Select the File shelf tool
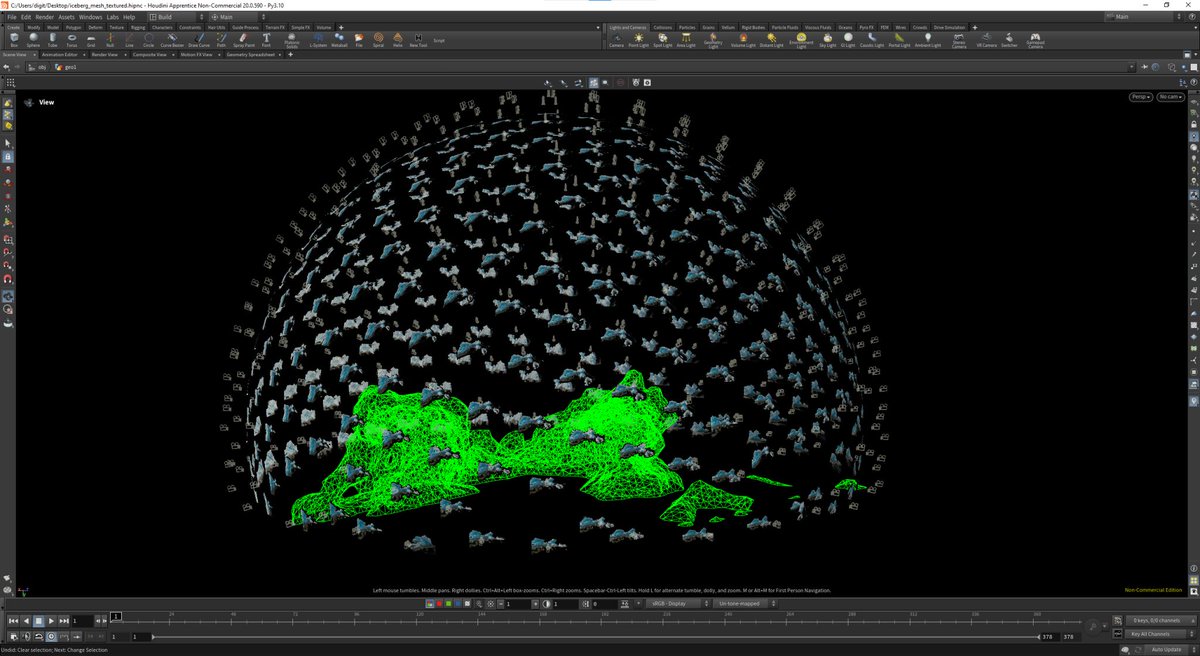Screen dimensions: 1200x656 [x=359, y=40]
